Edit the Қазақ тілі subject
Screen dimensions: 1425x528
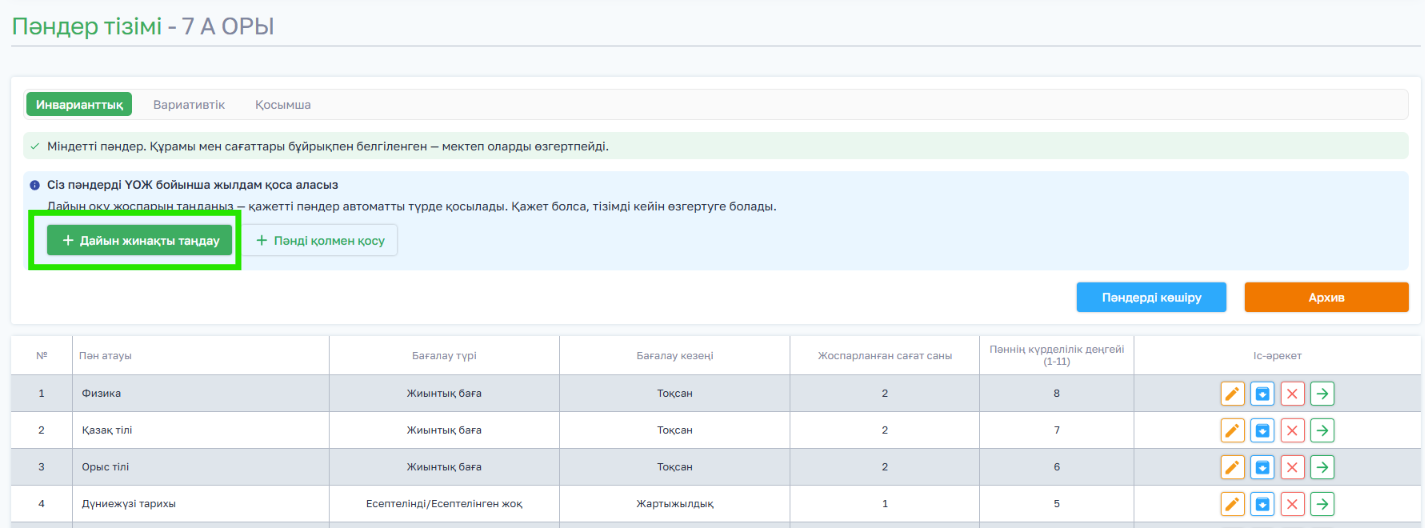(x=1233, y=430)
